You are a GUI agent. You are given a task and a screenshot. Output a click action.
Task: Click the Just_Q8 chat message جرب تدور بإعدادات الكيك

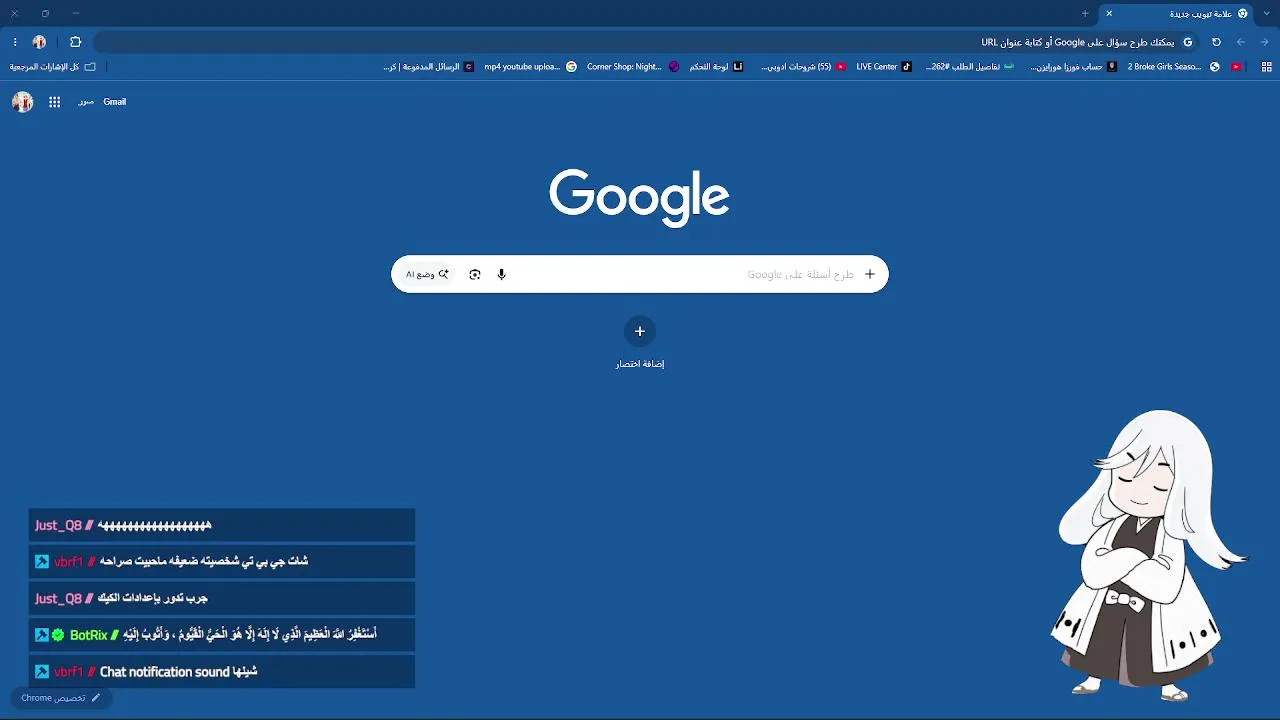pyautogui.click(x=222, y=598)
